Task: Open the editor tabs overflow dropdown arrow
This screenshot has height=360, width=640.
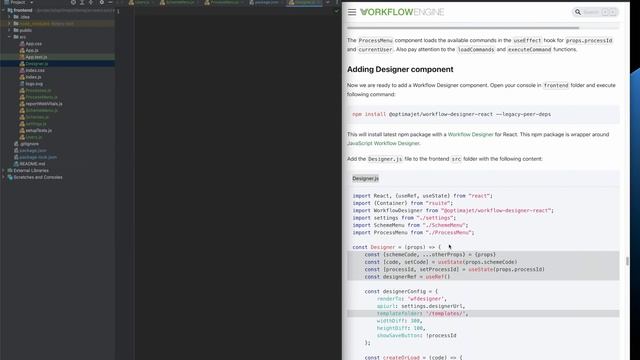Action: (327, 2)
